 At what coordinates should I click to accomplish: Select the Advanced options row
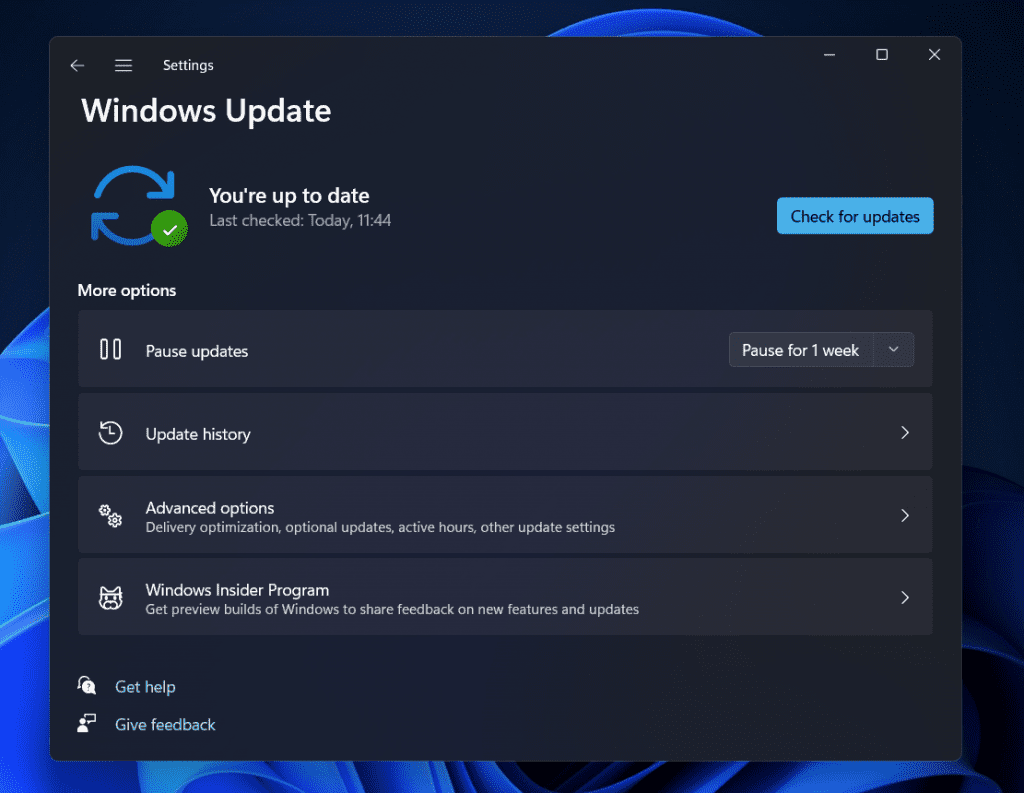click(505, 515)
